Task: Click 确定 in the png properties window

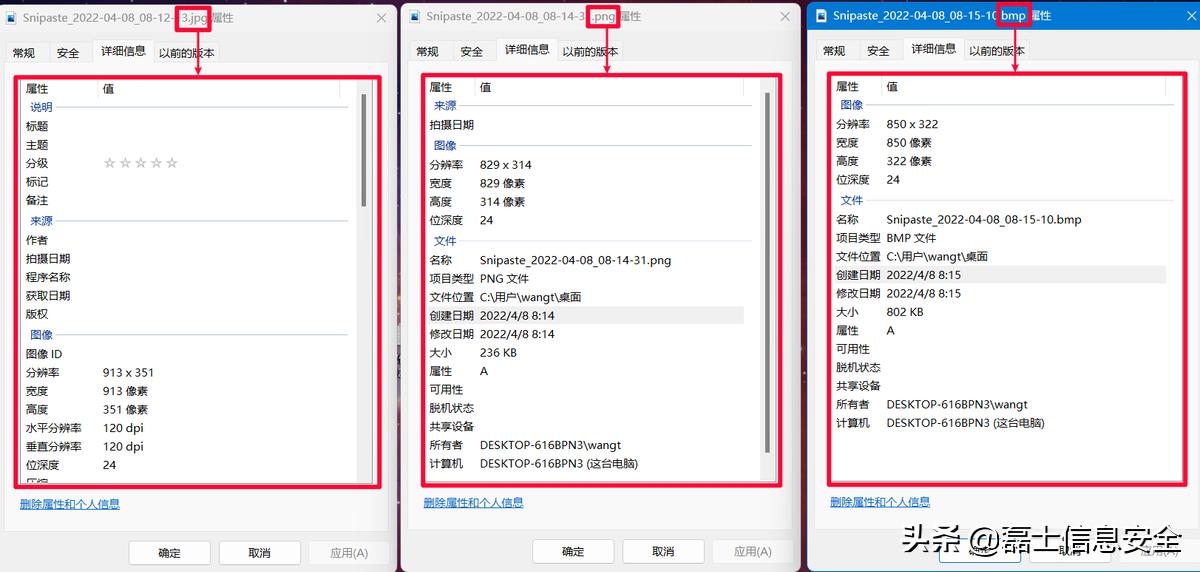Action: [573, 552]
